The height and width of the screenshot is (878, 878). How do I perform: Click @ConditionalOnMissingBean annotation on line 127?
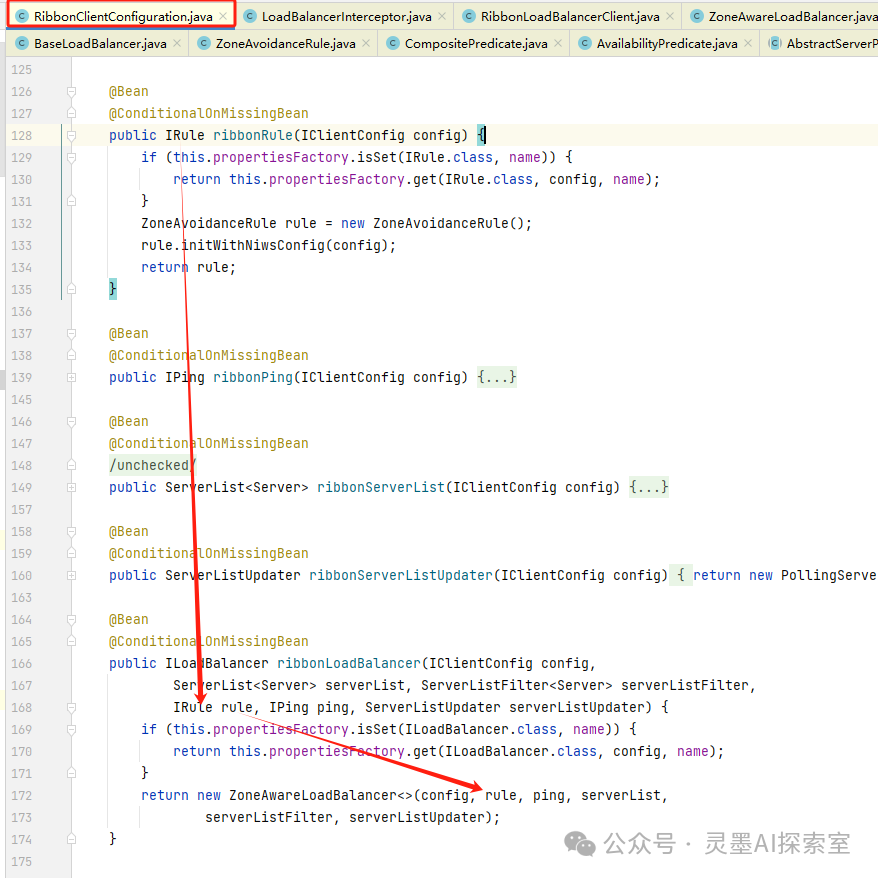[x=208, y=114]
